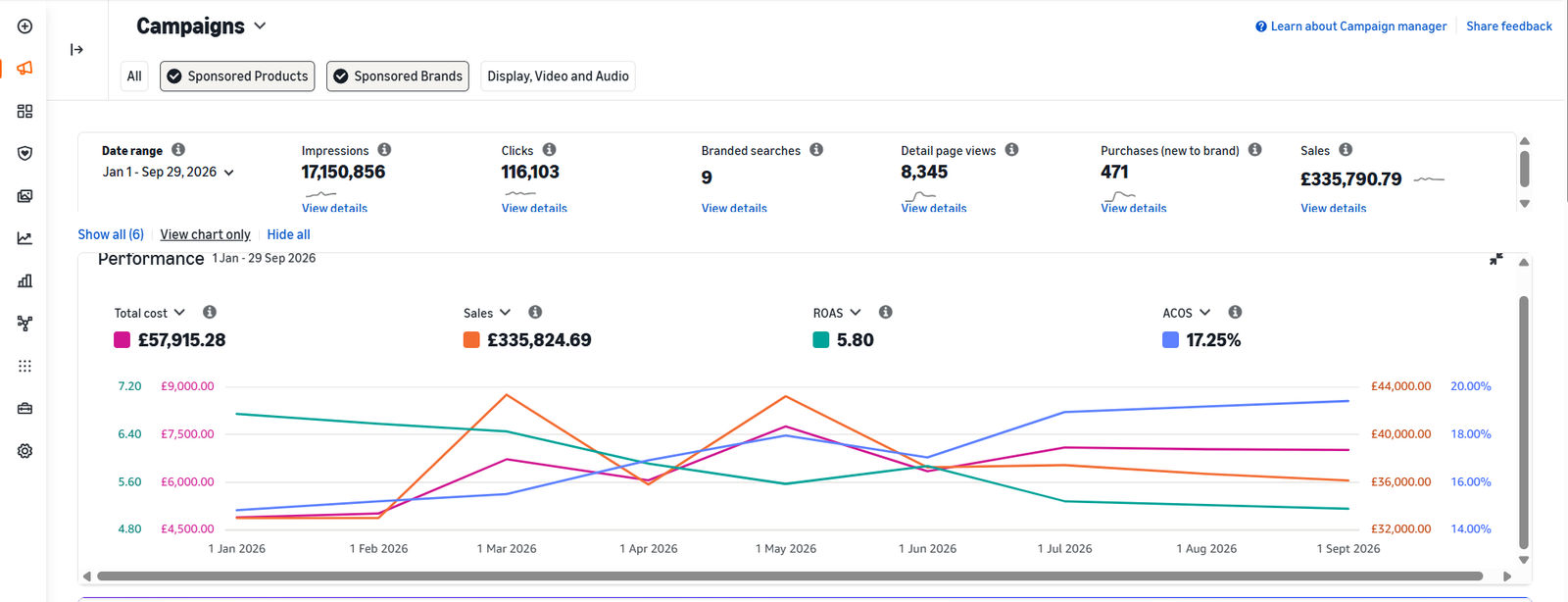Open the ROAS metric dropdown

click(837, 313)
